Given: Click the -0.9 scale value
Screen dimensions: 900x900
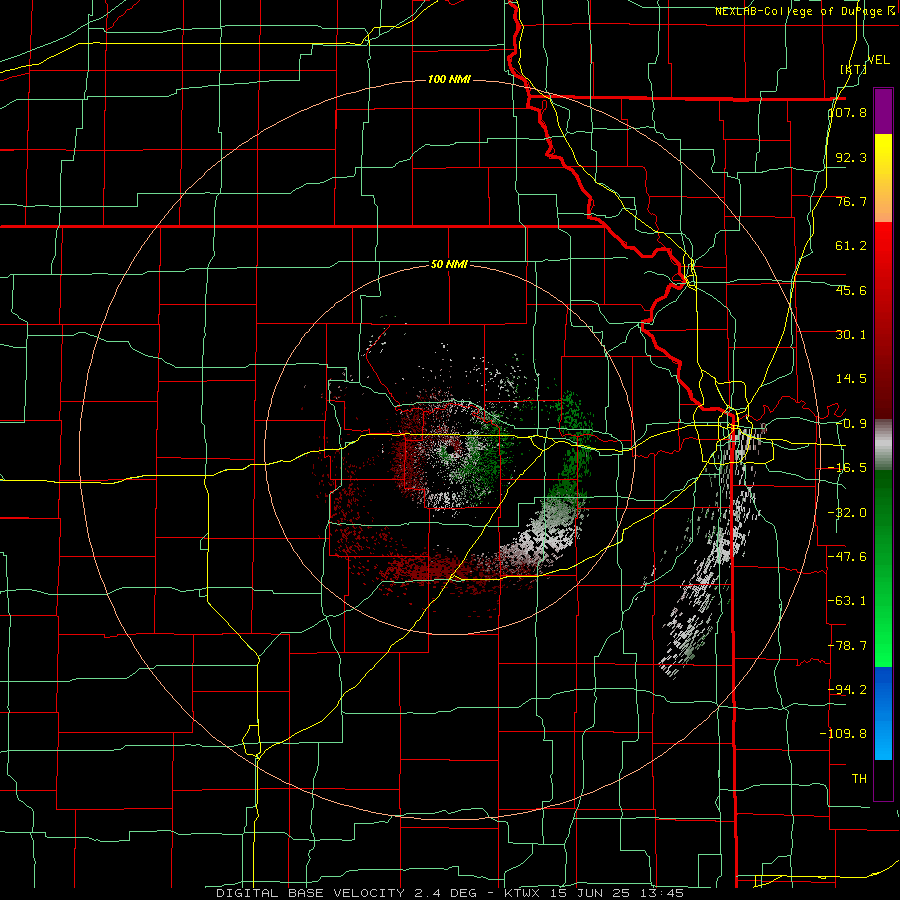Looking at the screenshot, I should [851, 424].
